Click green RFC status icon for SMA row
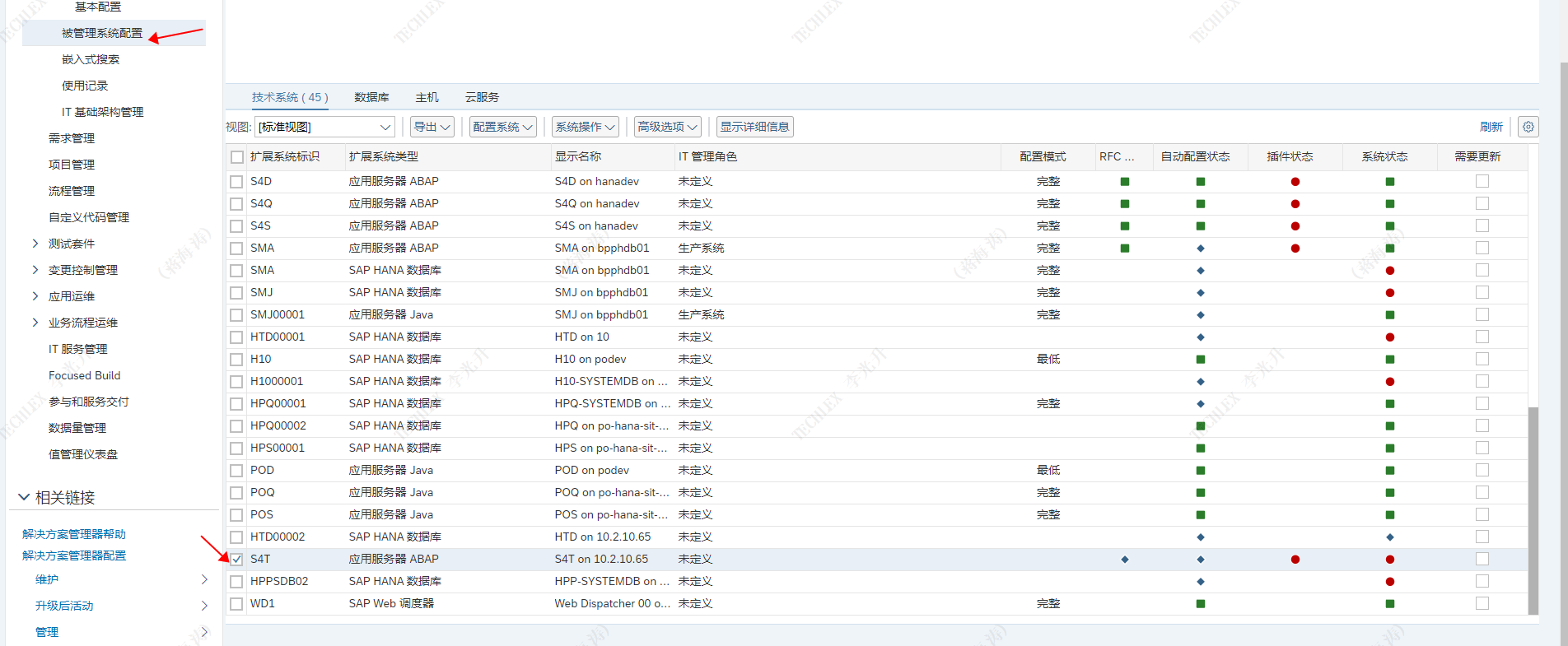The height and width of the screenshot is (646, 1568). [1125, 249]
